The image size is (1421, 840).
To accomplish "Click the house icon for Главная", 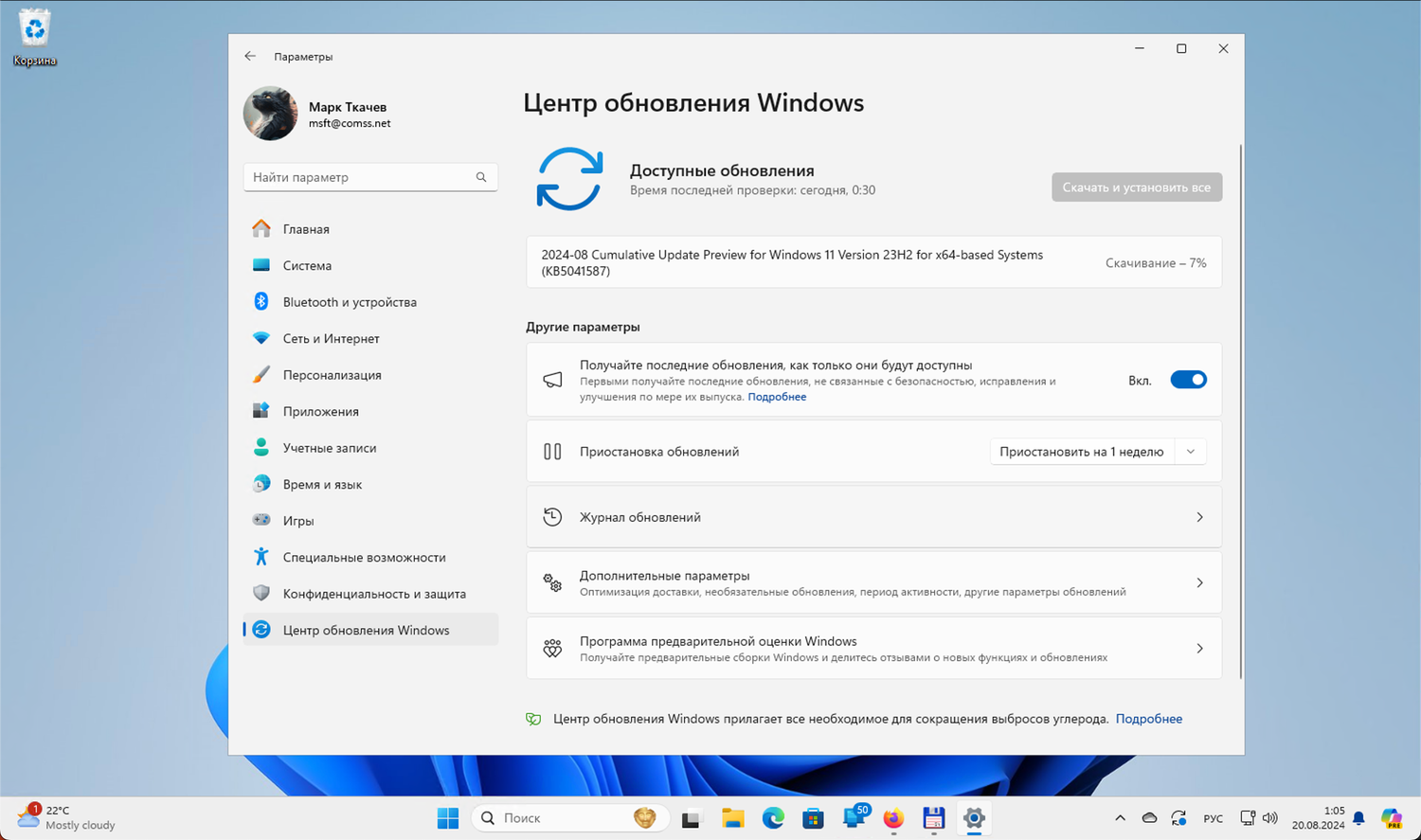I will 261,229.
